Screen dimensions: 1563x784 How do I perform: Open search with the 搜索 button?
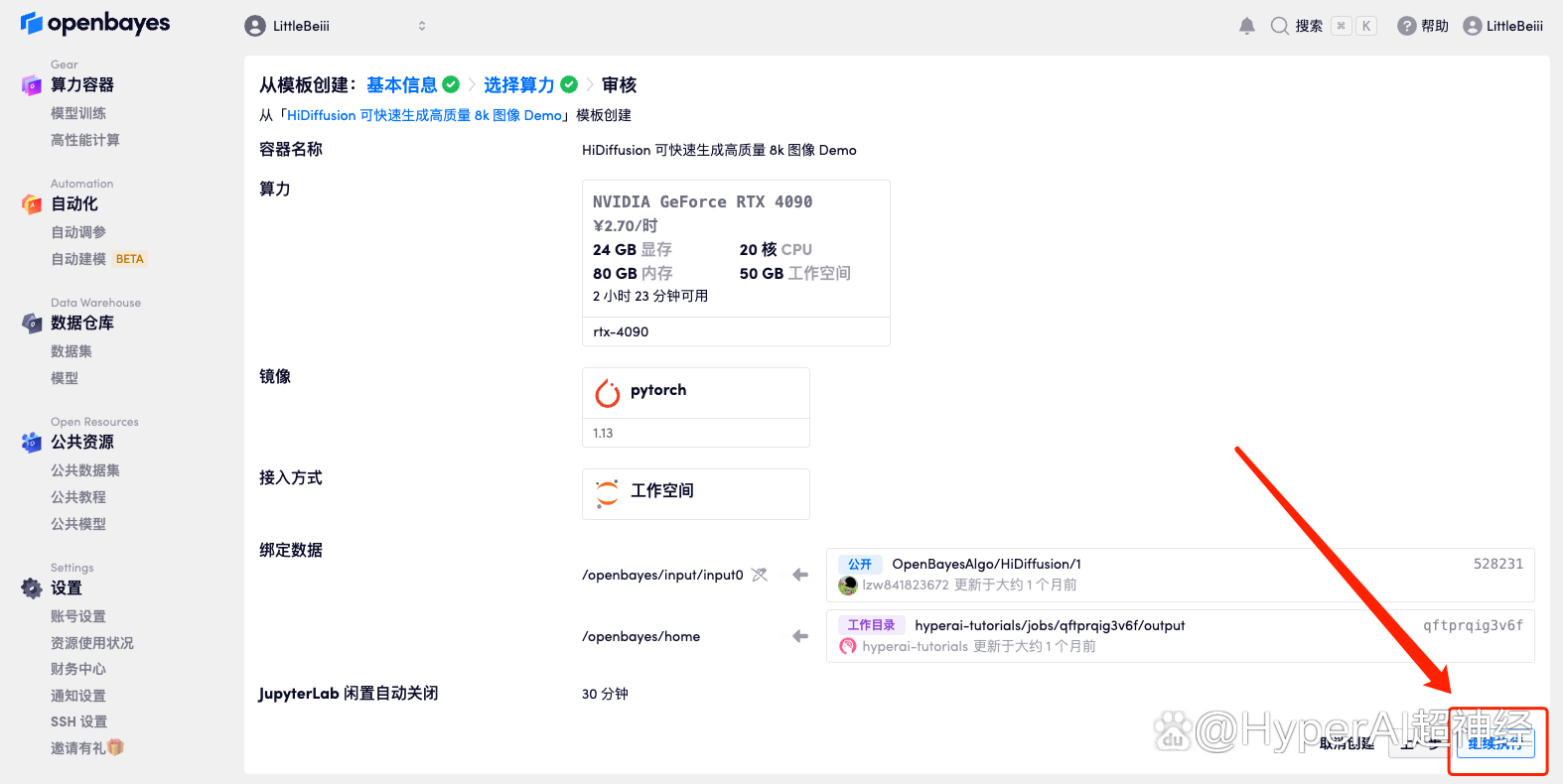coord(1297,26)
